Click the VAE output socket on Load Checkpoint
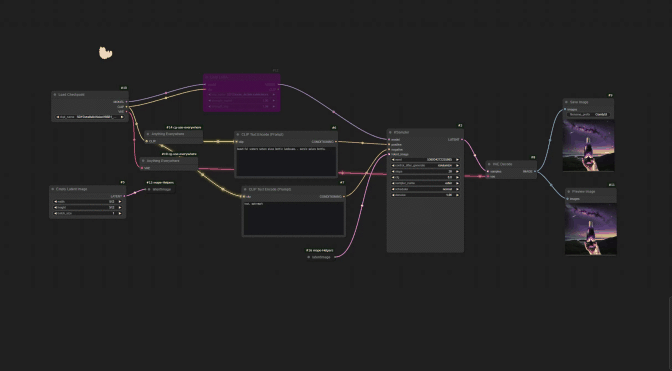 (126, 111)
